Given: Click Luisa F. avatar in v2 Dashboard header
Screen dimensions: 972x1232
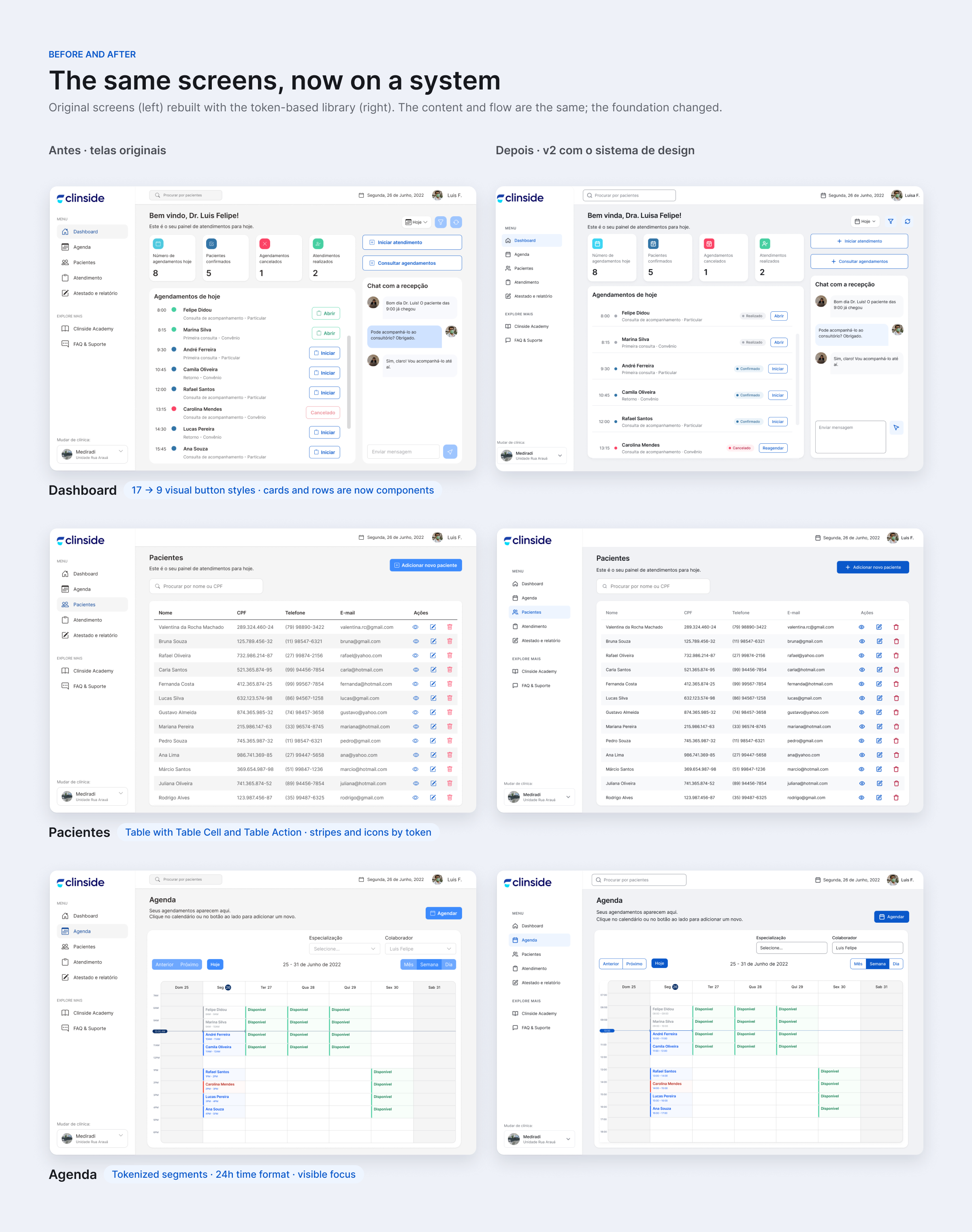Looking at the screenshot, I should [x=896, y=195].
